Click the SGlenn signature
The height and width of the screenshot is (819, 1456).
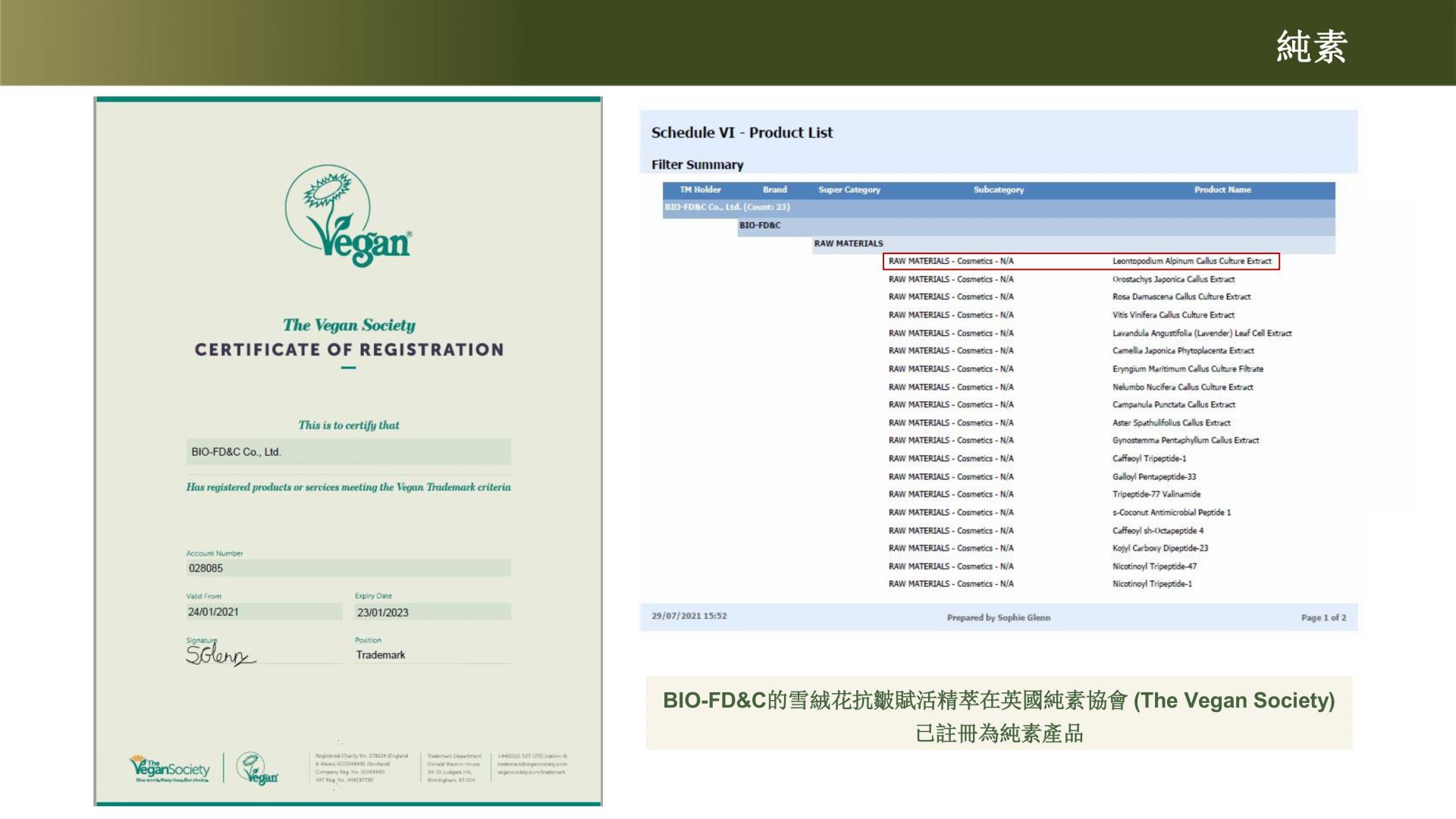pyautogui.click(x=219, y=654)
